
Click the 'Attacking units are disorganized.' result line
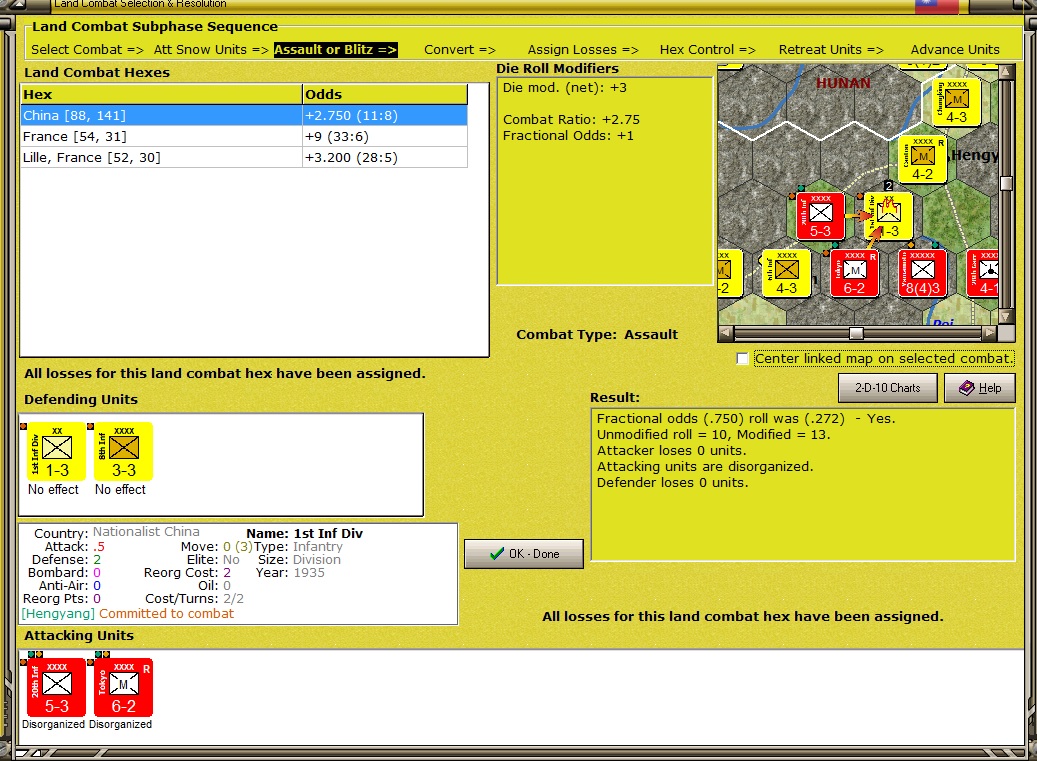click(x=705, y=466)
